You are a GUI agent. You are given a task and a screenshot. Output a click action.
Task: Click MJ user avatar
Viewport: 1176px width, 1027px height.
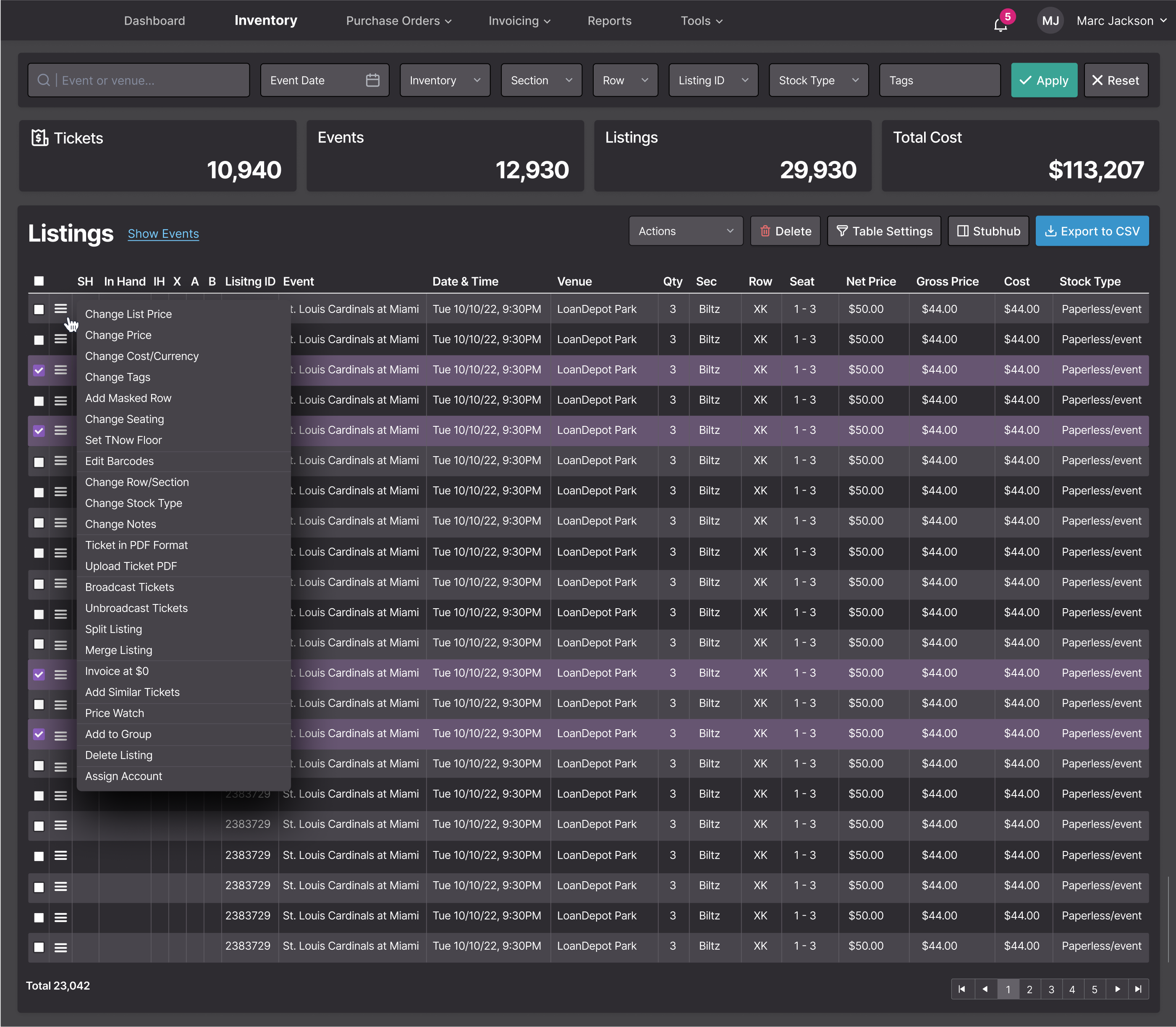click(1050, 21)
